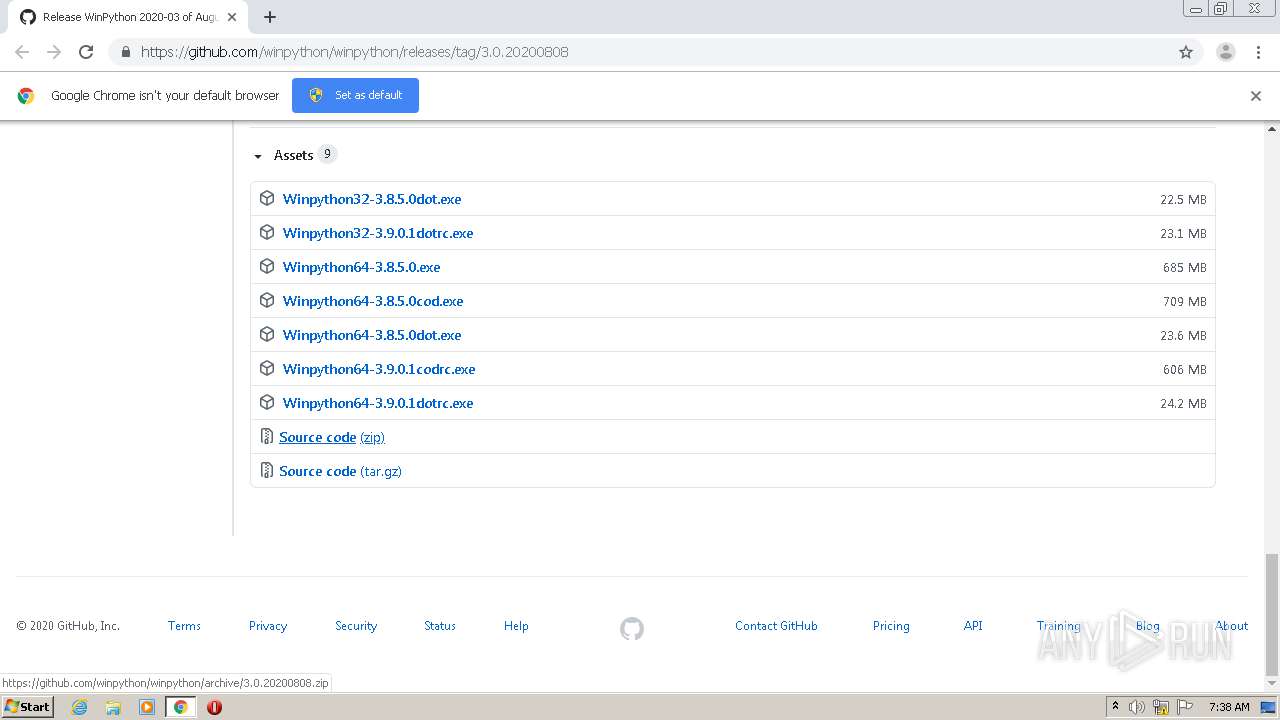Image resolution: width=1280 pixels, height=720 pixels.
Task: Click zip file icon beside Source code (zip)
Action: pos(267,436)
